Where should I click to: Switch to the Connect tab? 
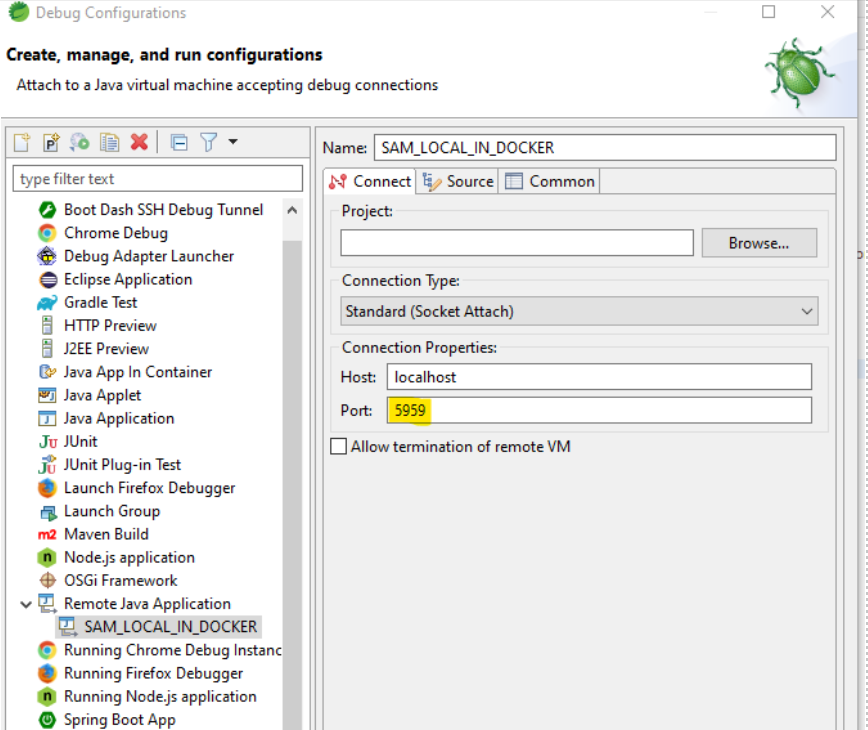click(x=370, y=182)
